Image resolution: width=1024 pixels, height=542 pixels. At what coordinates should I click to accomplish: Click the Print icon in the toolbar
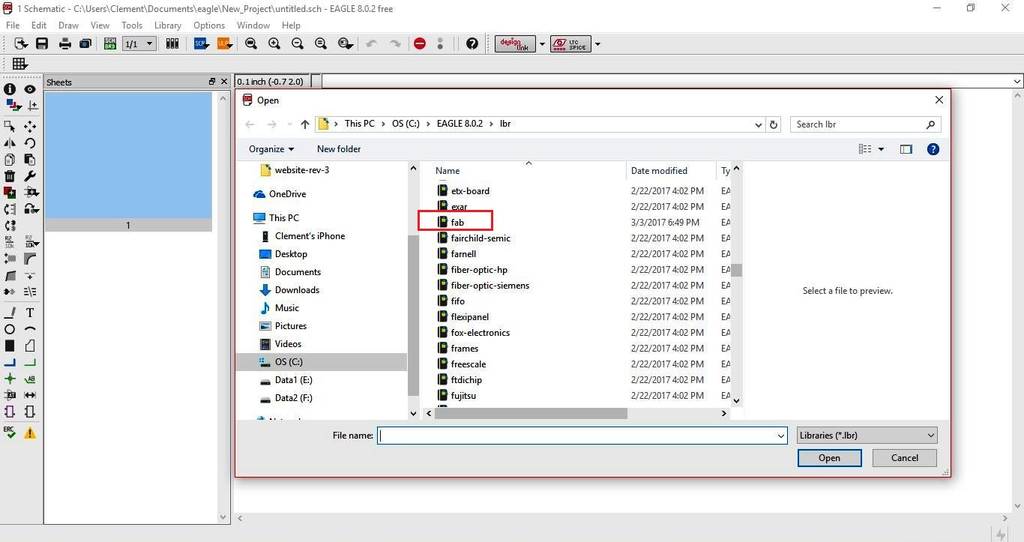(x=65, y=44)
